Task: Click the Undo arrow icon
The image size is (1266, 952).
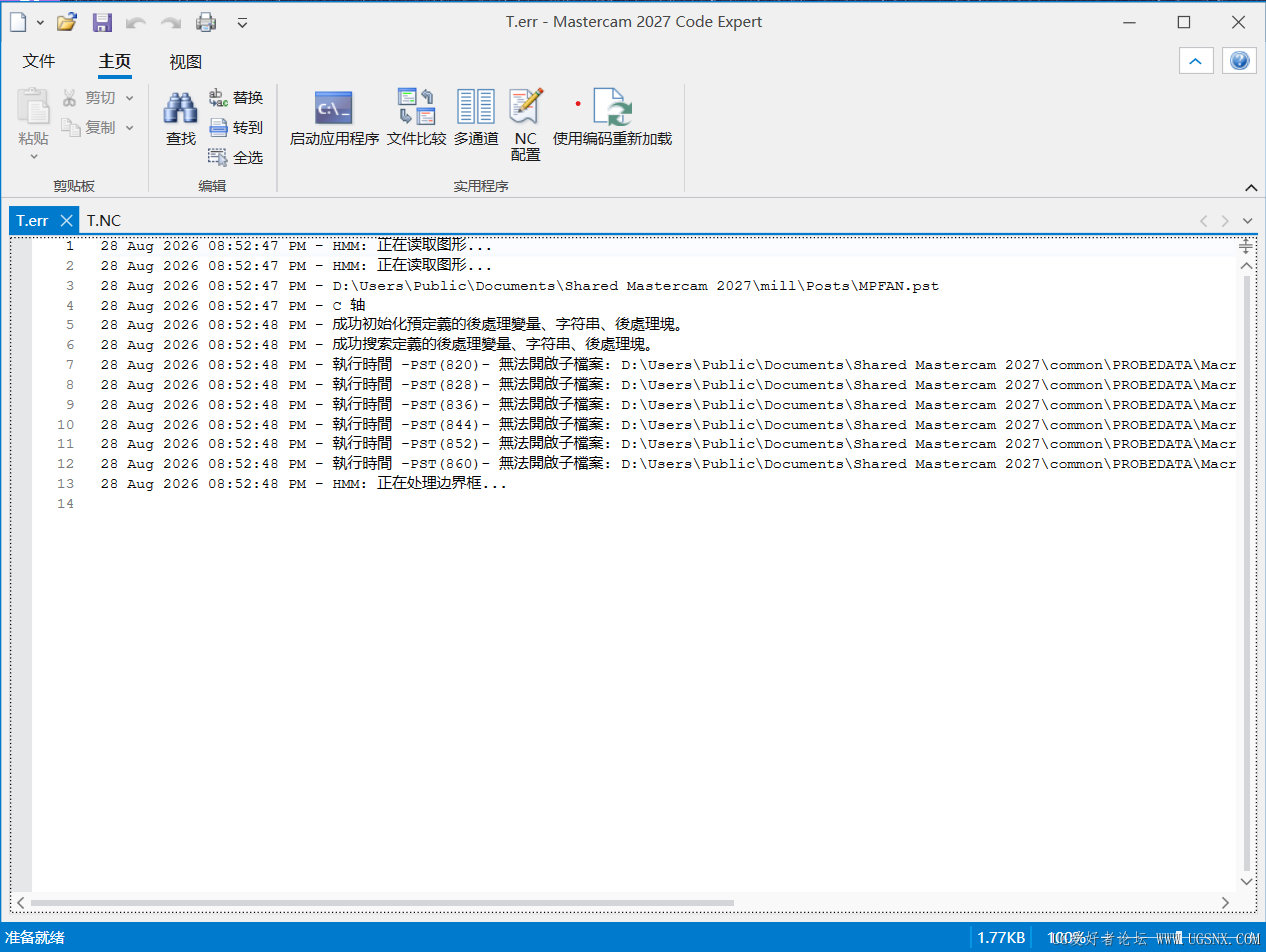Action: (135, 22)
